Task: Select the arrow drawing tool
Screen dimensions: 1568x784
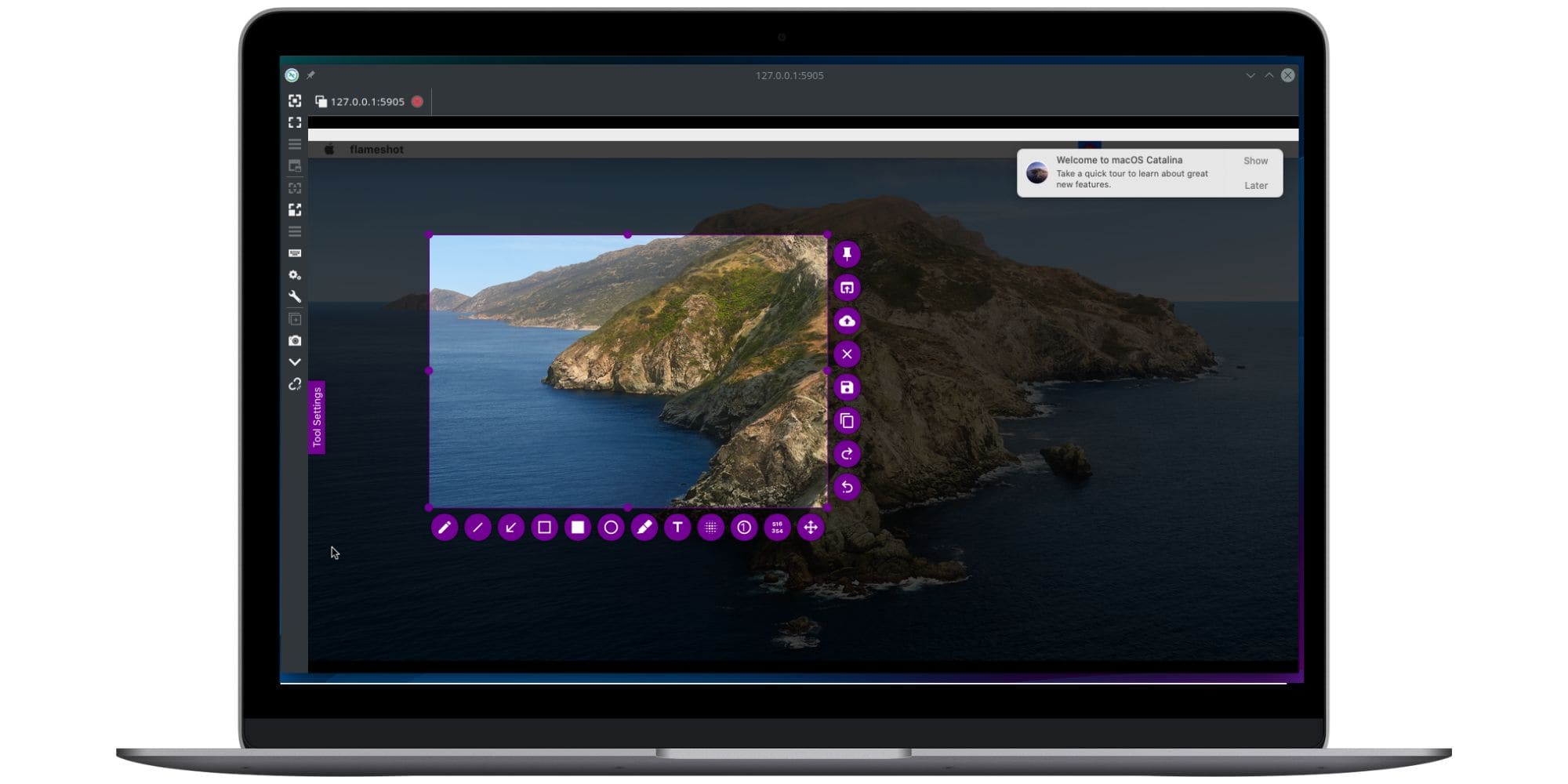Action: 511,528
